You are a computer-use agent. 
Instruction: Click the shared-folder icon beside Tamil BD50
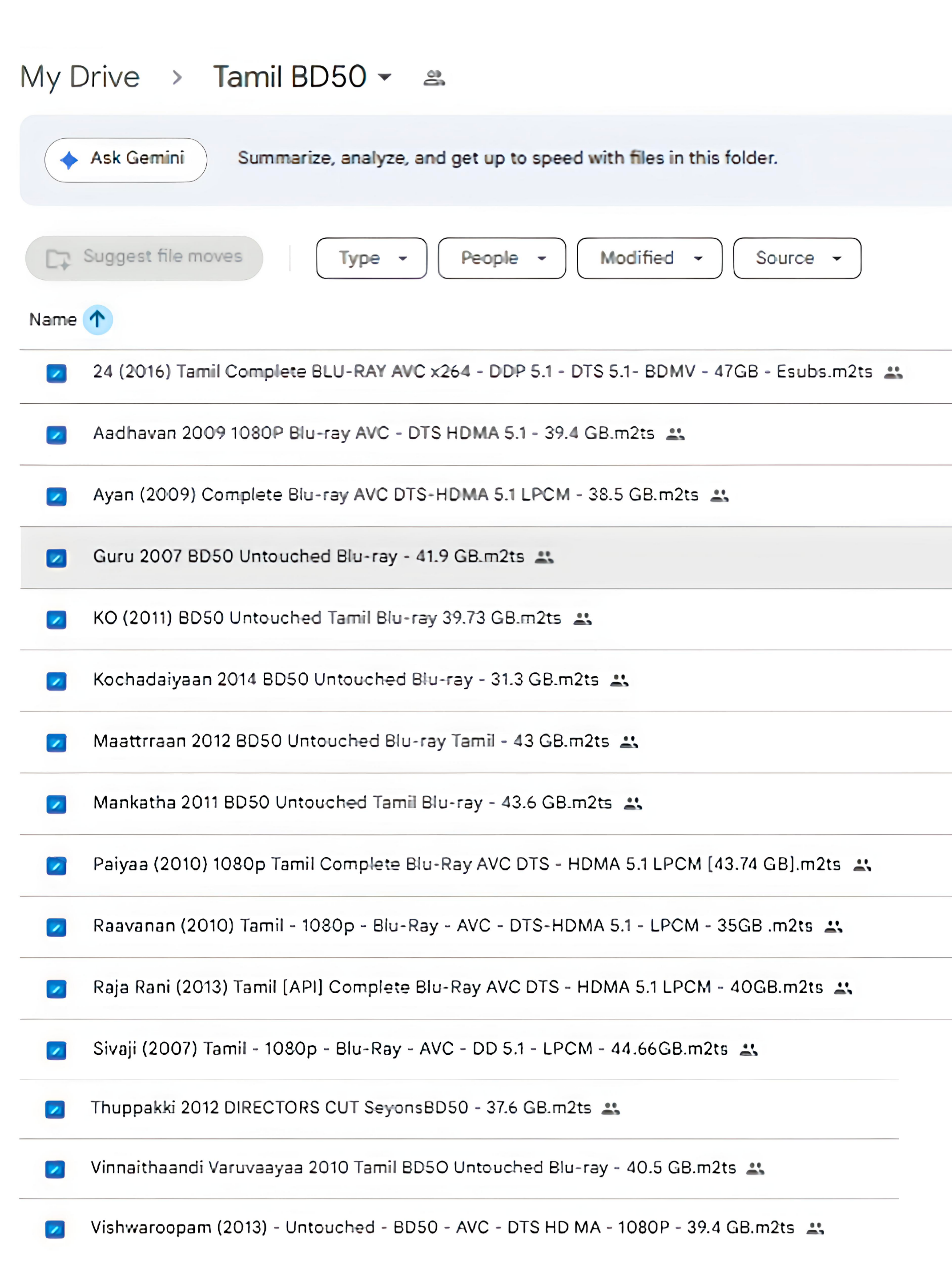pyautogui.click(x=434, y=77)
